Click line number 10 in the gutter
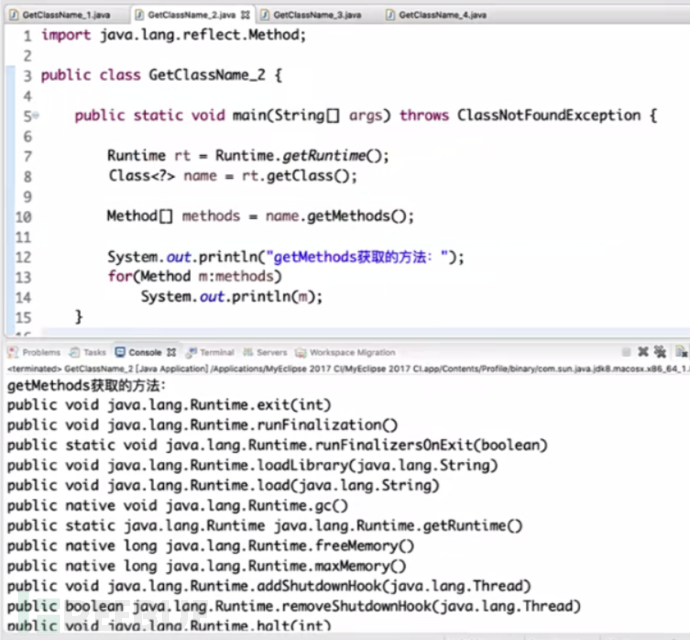690x640 pixels. click(24, 216)
